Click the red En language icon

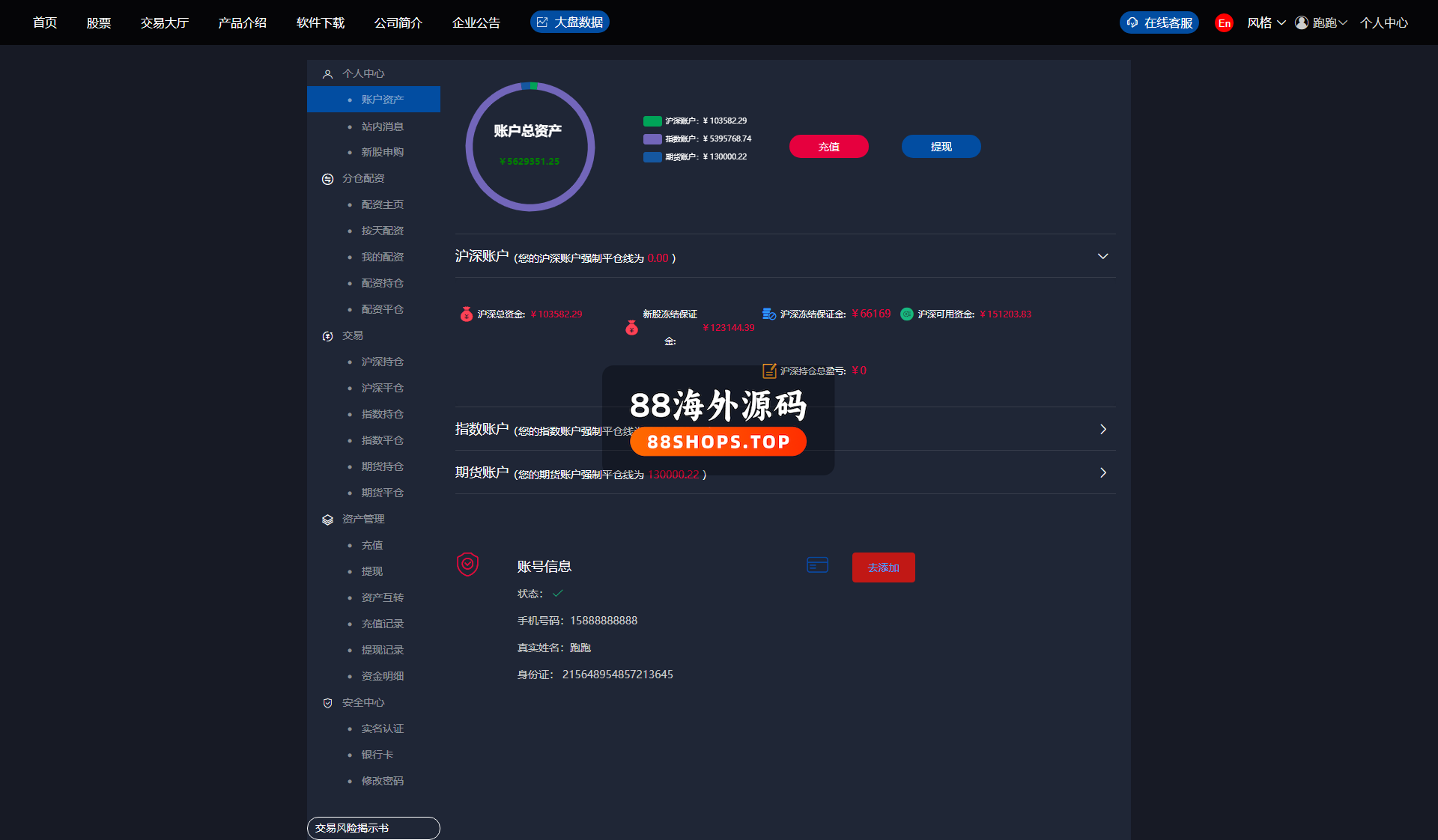click(1224, 23)
